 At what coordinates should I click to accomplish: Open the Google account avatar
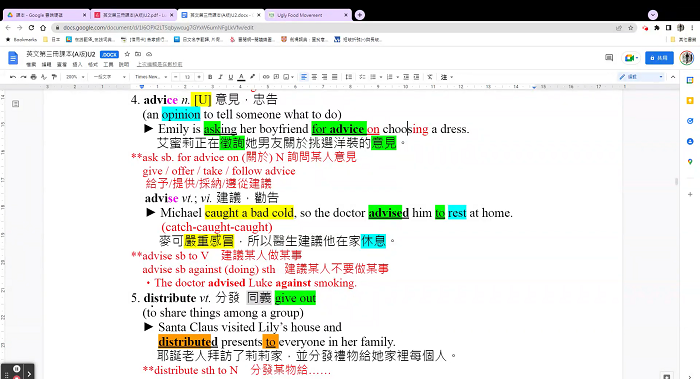(687, 58)
